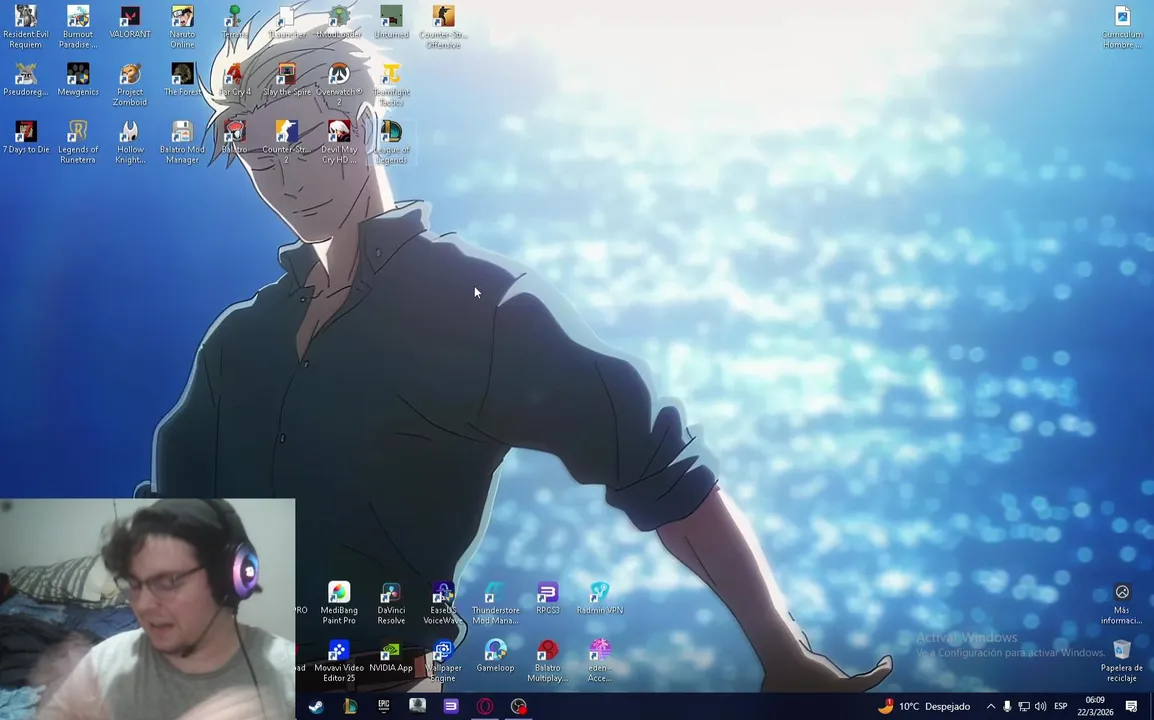Launch the 7 Days to Die shortcut

tap(26, 137)
